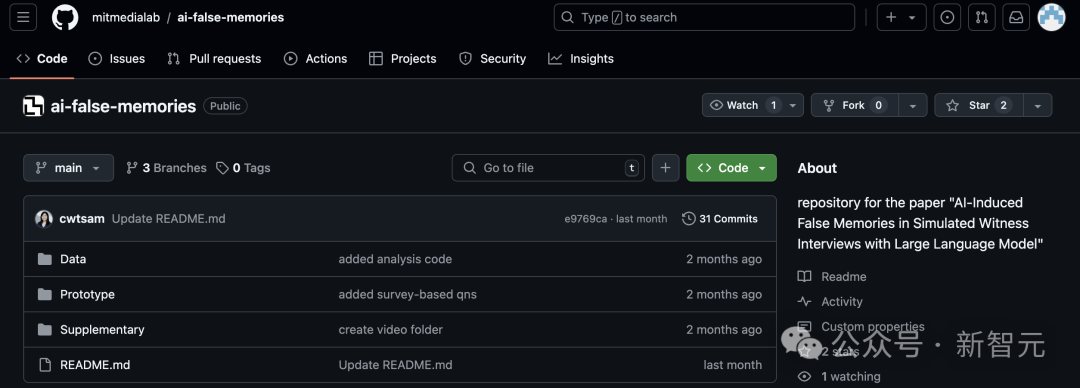1080x388 pixels.
Task: Click the Data folder icon
Action: 45,259
